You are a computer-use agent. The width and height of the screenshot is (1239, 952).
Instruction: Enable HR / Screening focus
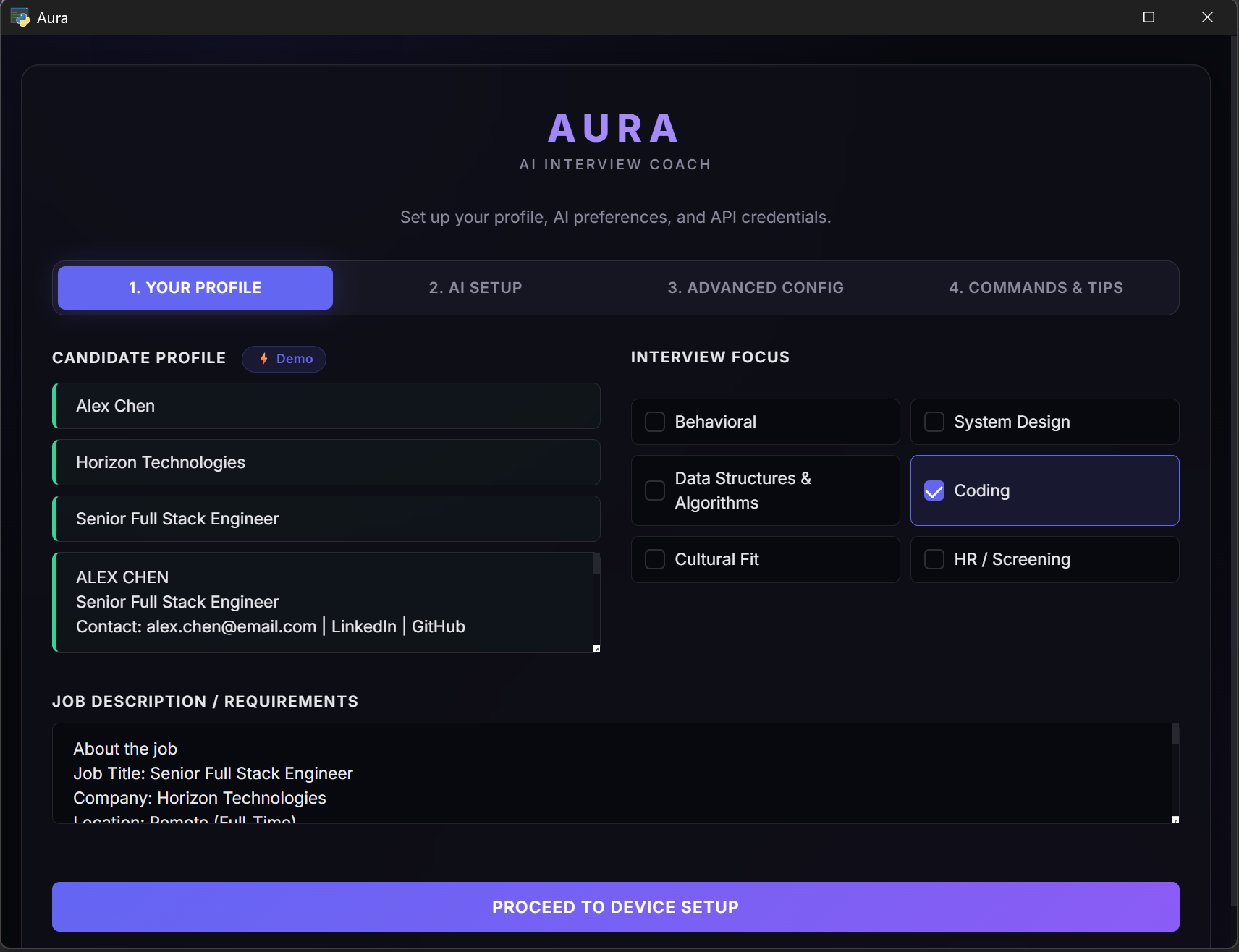pyautogui.click(x=934, y=558)
